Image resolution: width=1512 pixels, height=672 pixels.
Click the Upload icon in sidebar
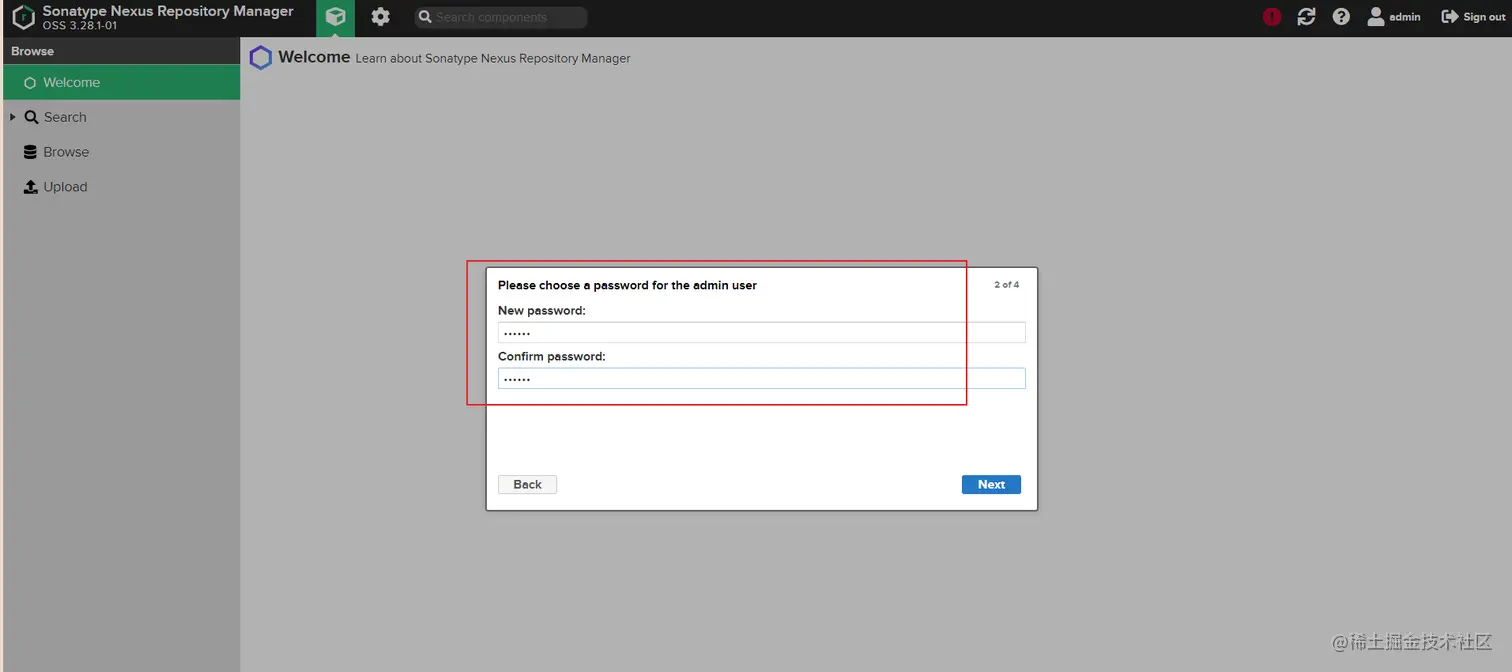coord(31,187)
